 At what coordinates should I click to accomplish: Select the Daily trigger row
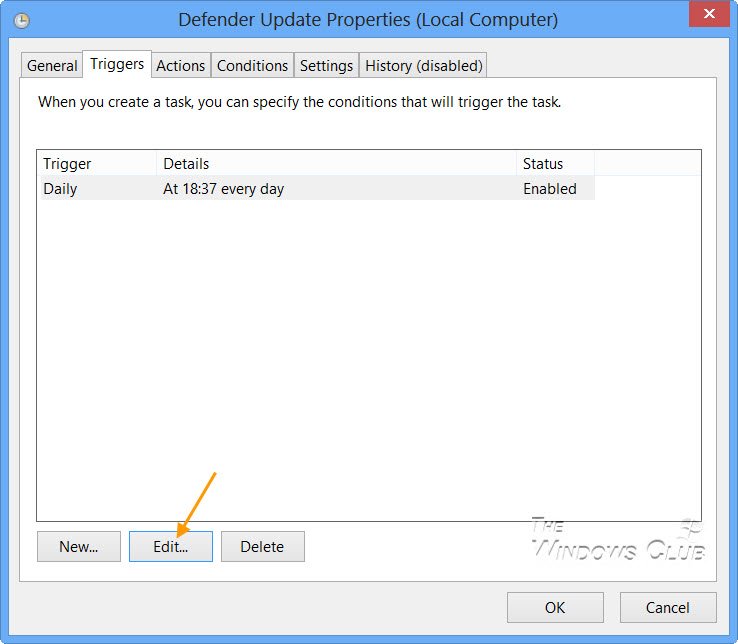[316, 188]
